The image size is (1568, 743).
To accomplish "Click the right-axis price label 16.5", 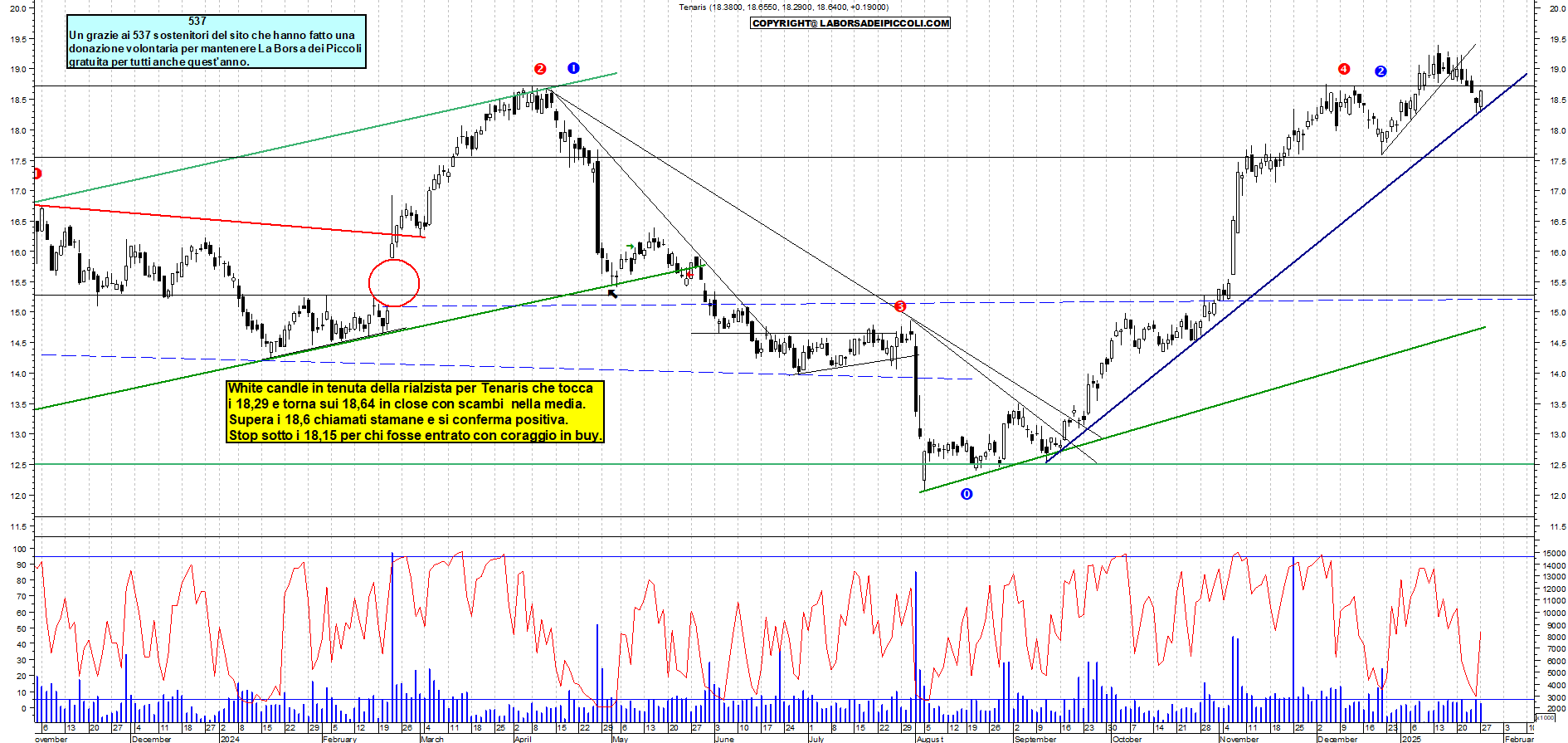I will (x=1557, y=222).
